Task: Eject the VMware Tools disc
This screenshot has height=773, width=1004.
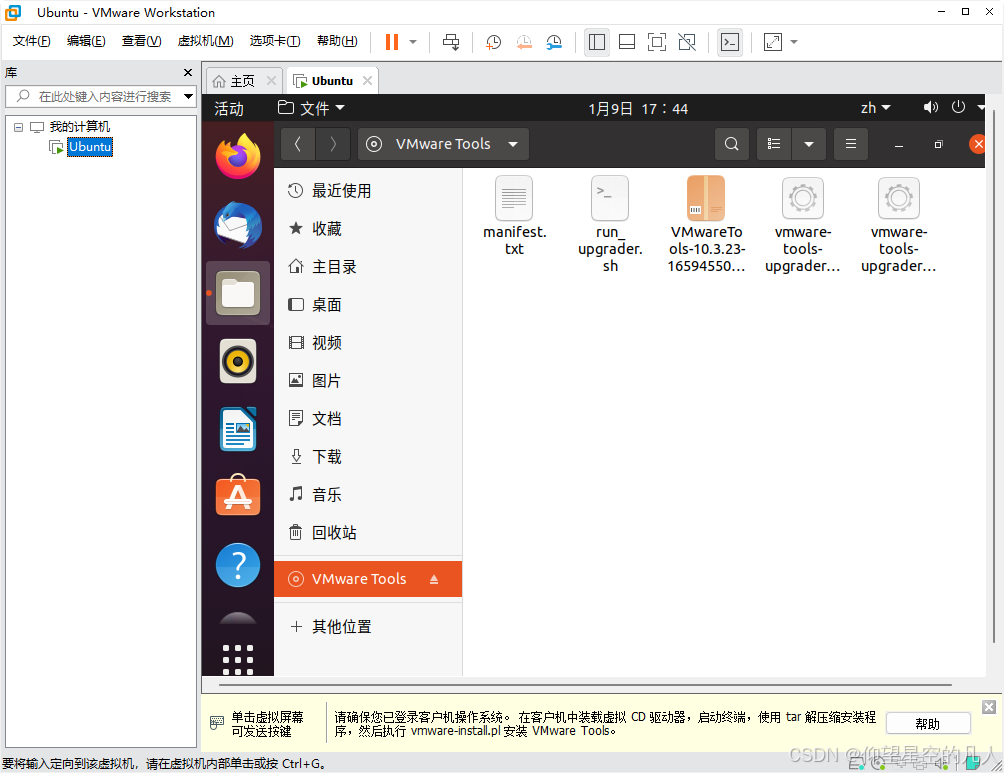Action: tap(434, 580)
